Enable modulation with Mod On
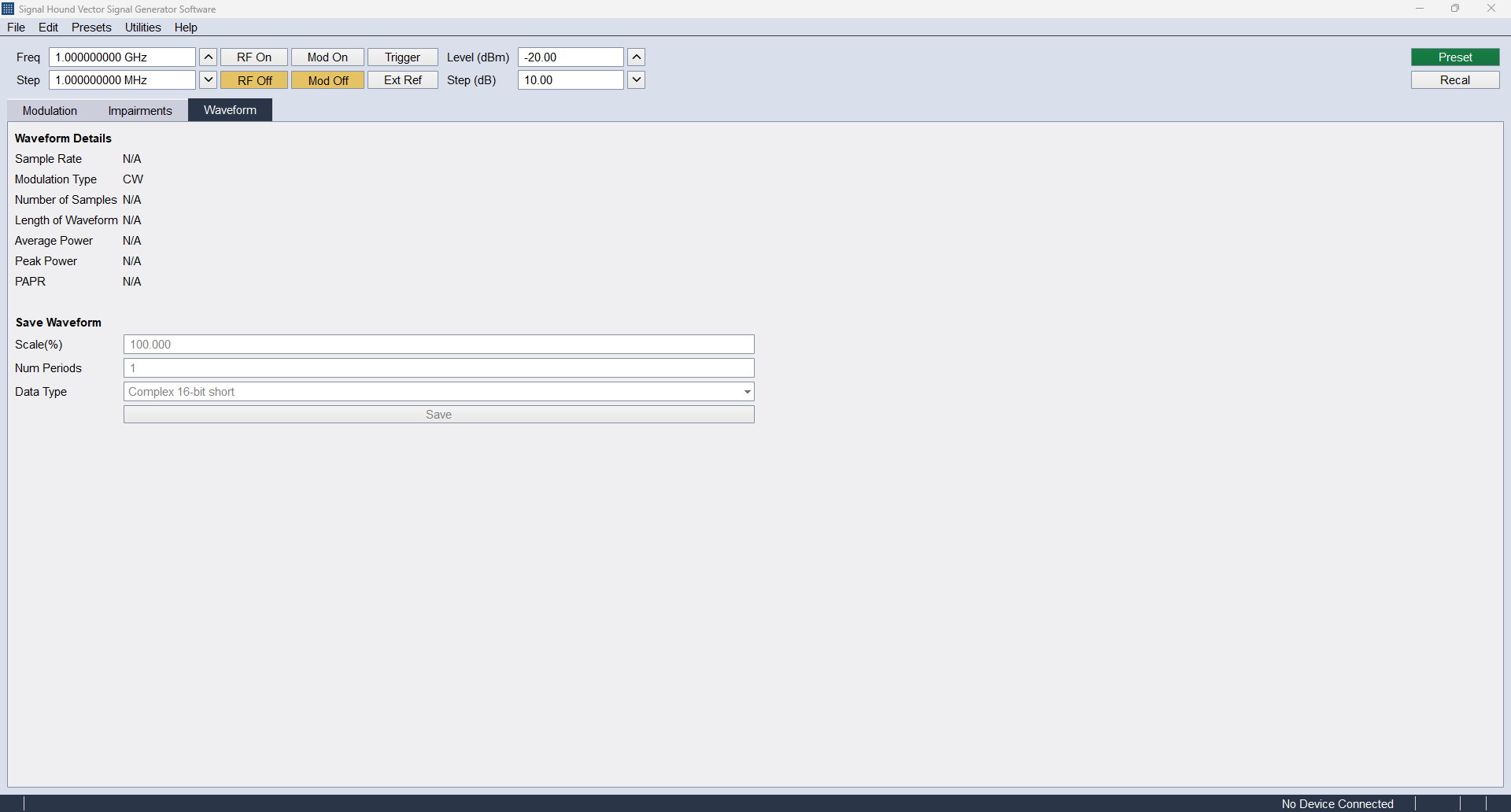The width and height of the screenshot is (1511, 812). pyautogui.click(x=327, y=57)
